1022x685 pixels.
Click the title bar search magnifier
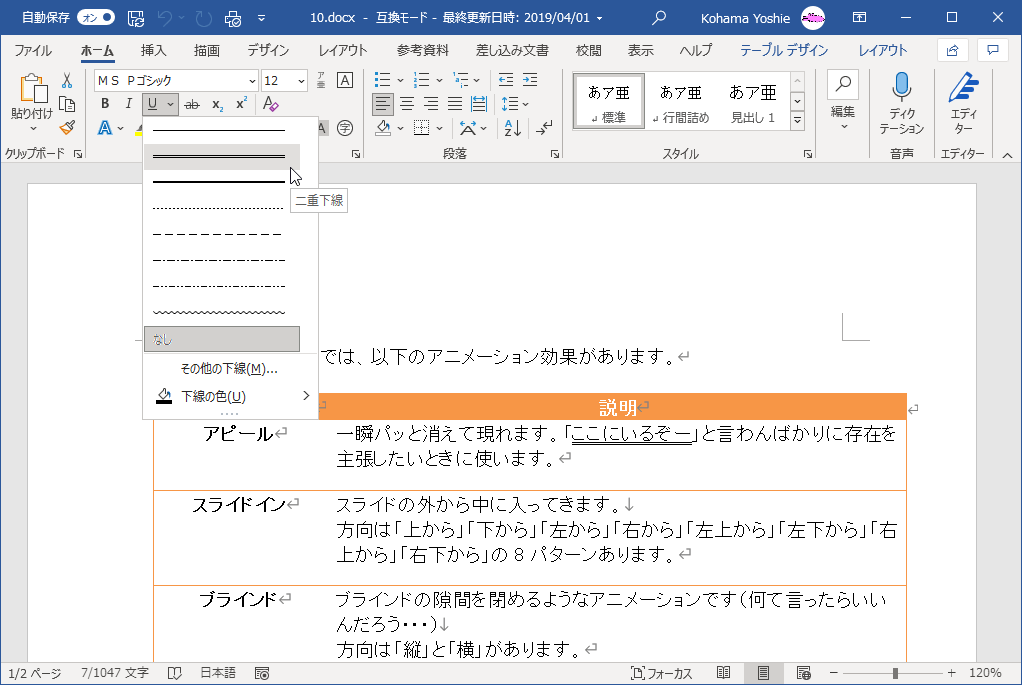[x=659, y=18]
